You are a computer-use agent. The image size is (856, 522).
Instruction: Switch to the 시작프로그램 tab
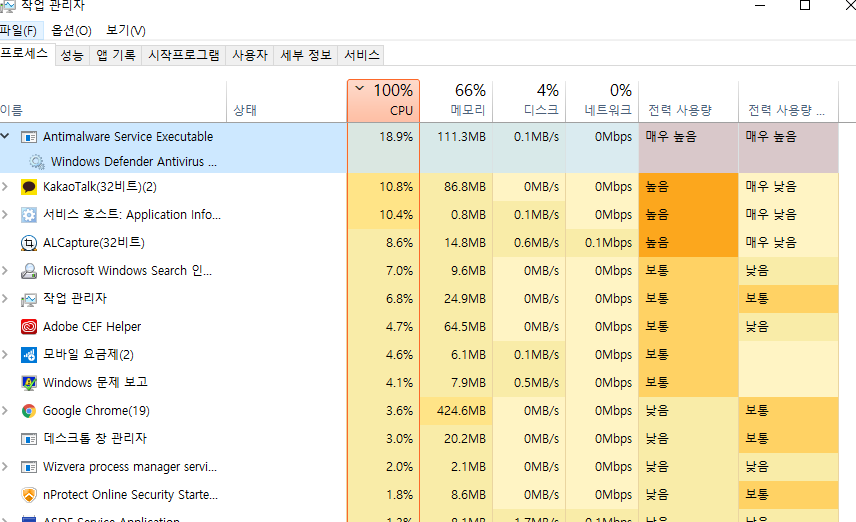coord(184,55)
